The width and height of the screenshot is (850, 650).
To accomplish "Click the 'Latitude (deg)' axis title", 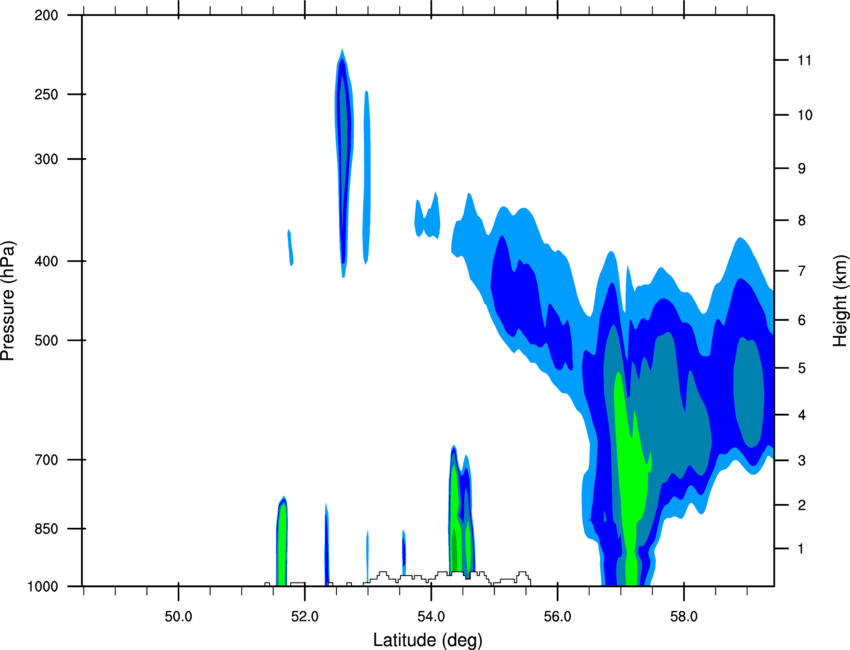I will coord(427,640).
